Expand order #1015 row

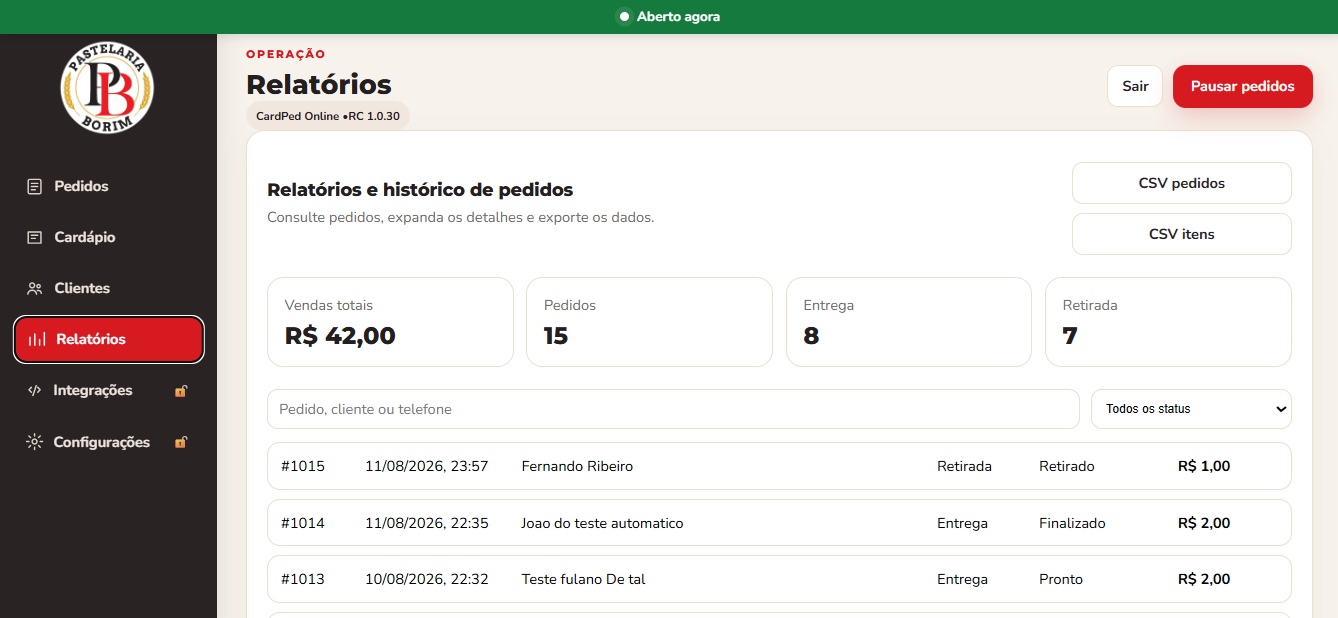[779, 466]
